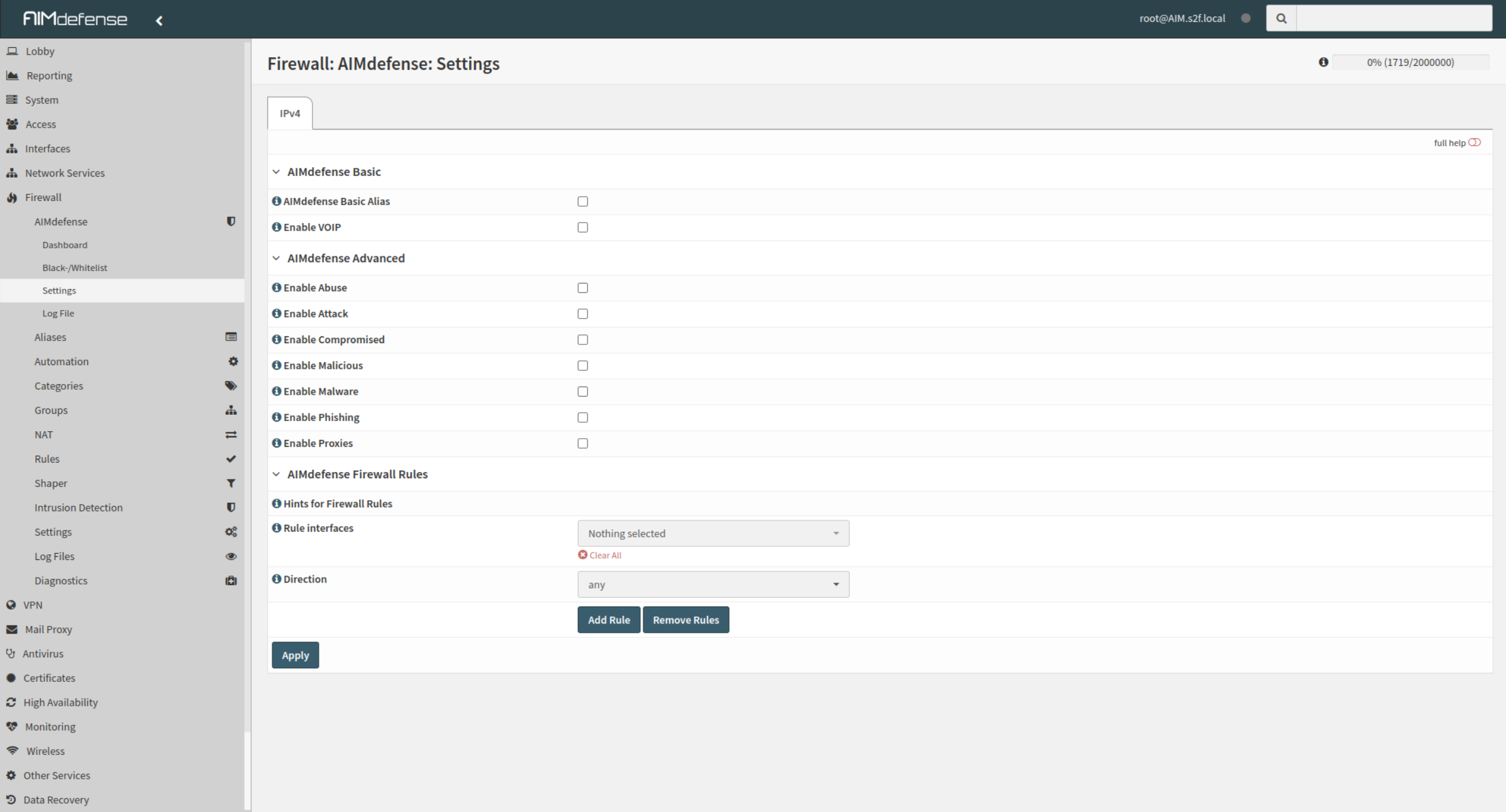Image resolution: width=1506 pixels, height=812 pixels.
Task: Open the Direction dropdown showing any
Action: pos(713,584)
